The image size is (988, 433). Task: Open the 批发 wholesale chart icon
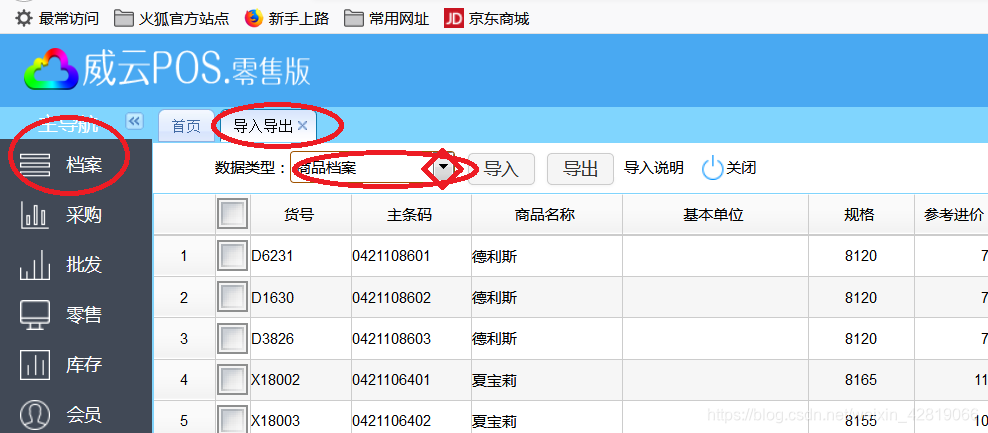pyautogui.click(x=35, y=265)
